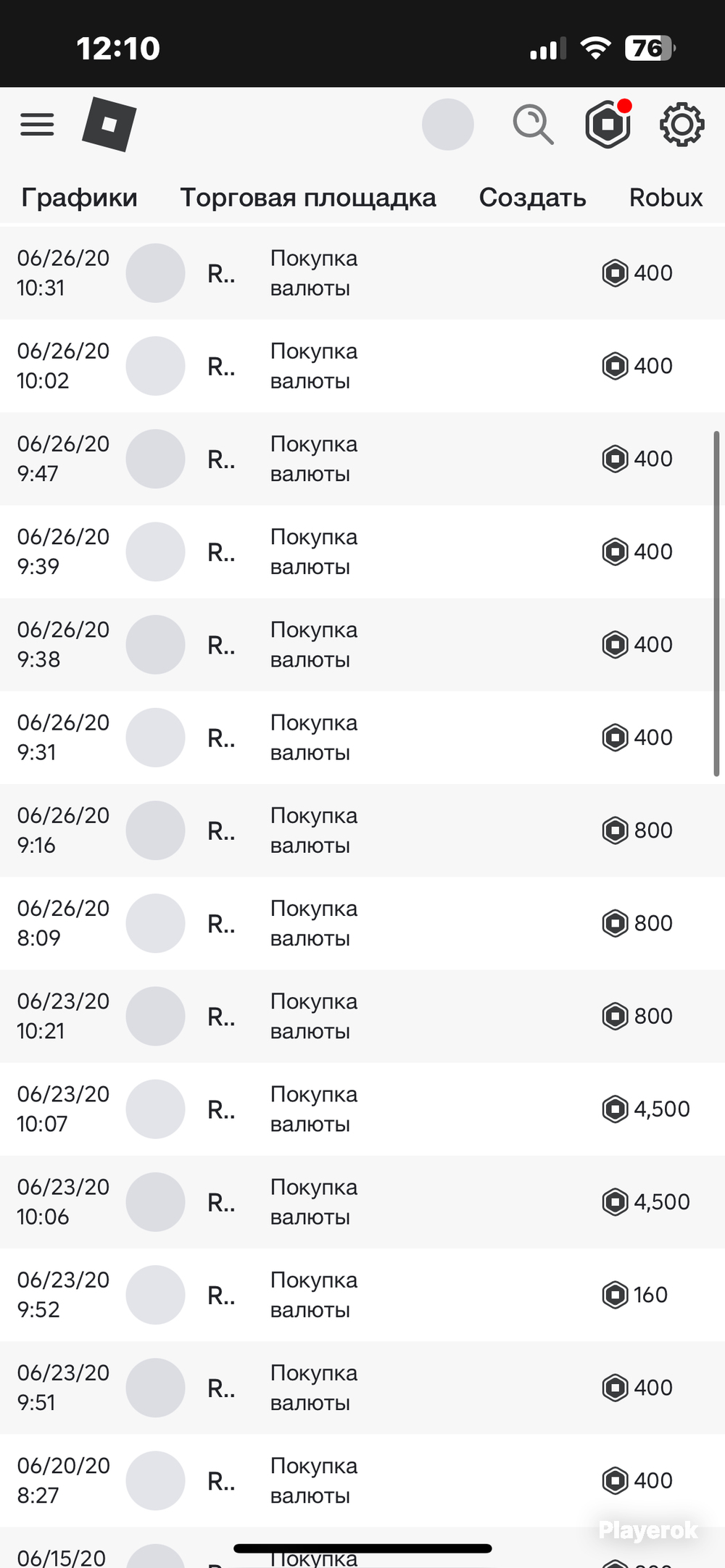The image size is (725, 1568).
Task: Open the R.. link on 06/26/20 10:02 row
Action: [x=221, y=367]
